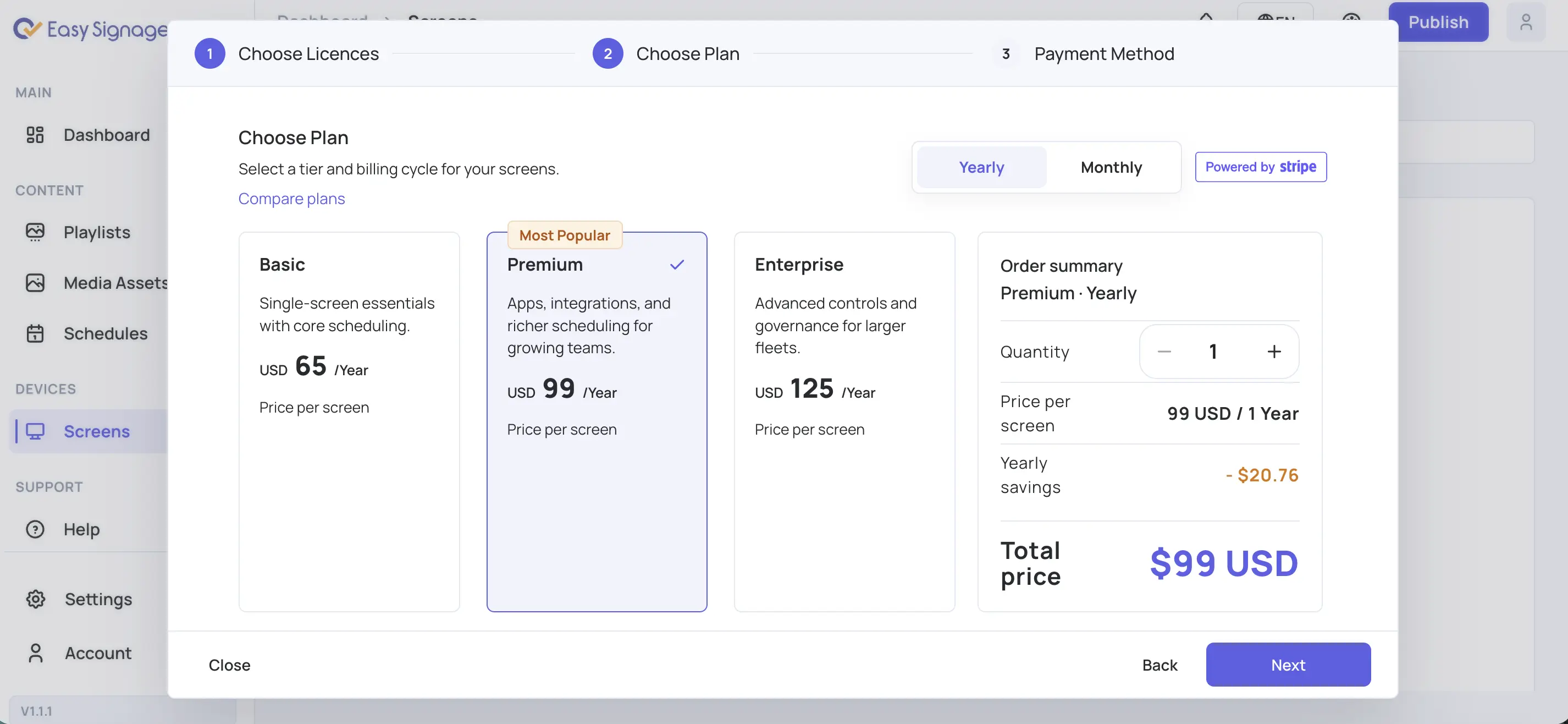Click the Easy Signage logo
1568x724 pixels.
(90, 29)
